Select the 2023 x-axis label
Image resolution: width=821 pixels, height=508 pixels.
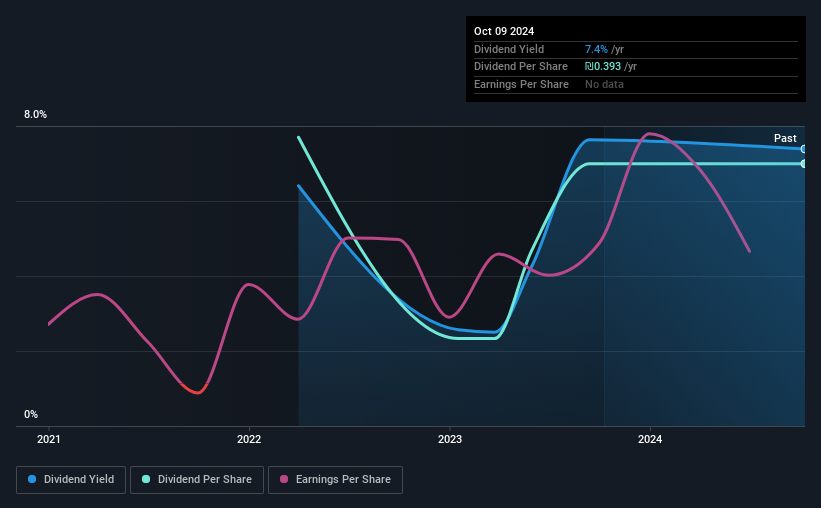(450, 439)
